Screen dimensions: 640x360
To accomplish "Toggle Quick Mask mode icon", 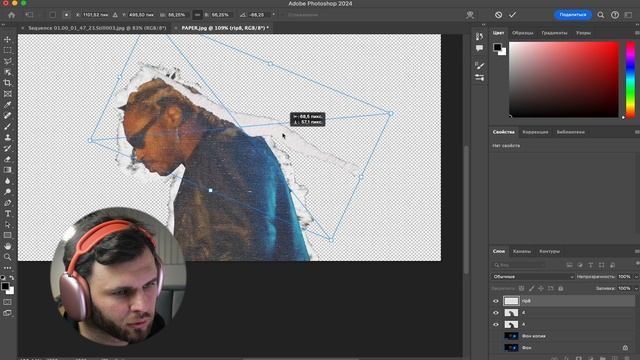I will click(x=7, y=302).
